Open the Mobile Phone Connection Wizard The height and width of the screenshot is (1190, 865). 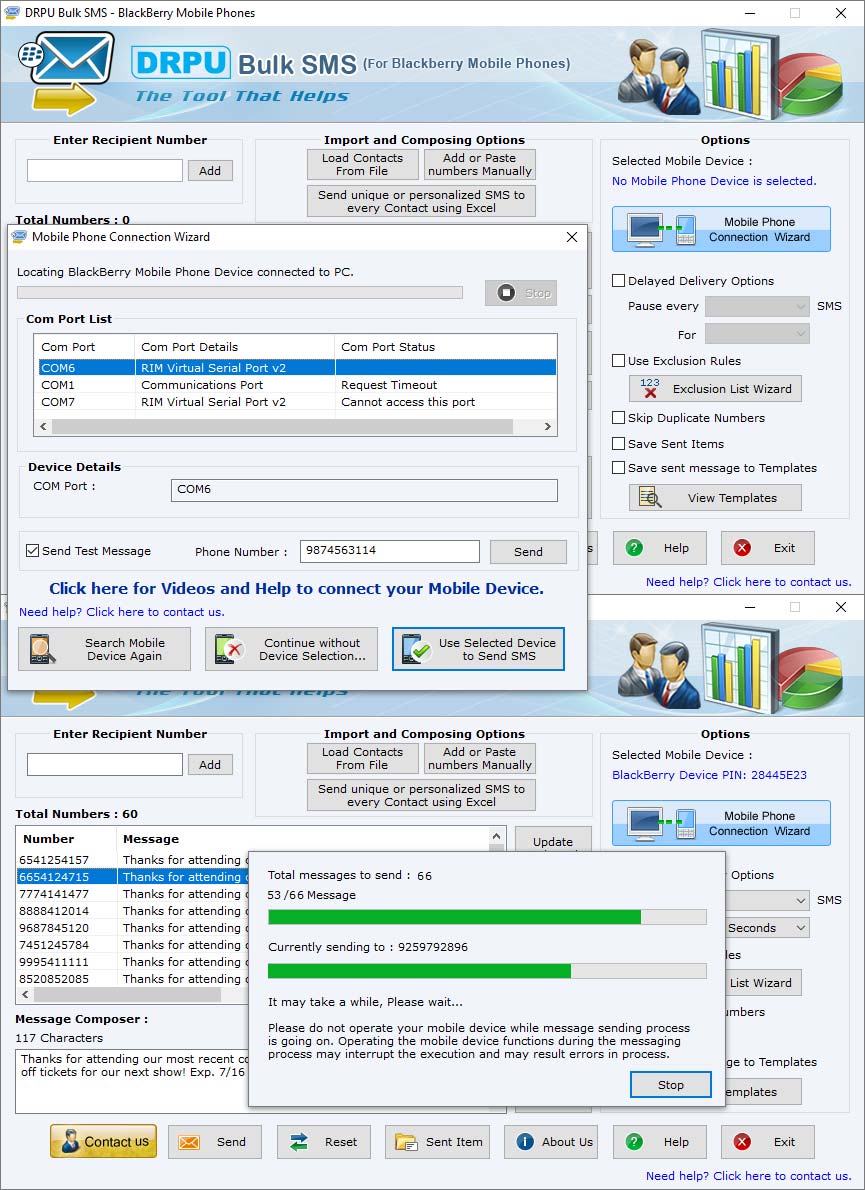(x=721, y=229)
